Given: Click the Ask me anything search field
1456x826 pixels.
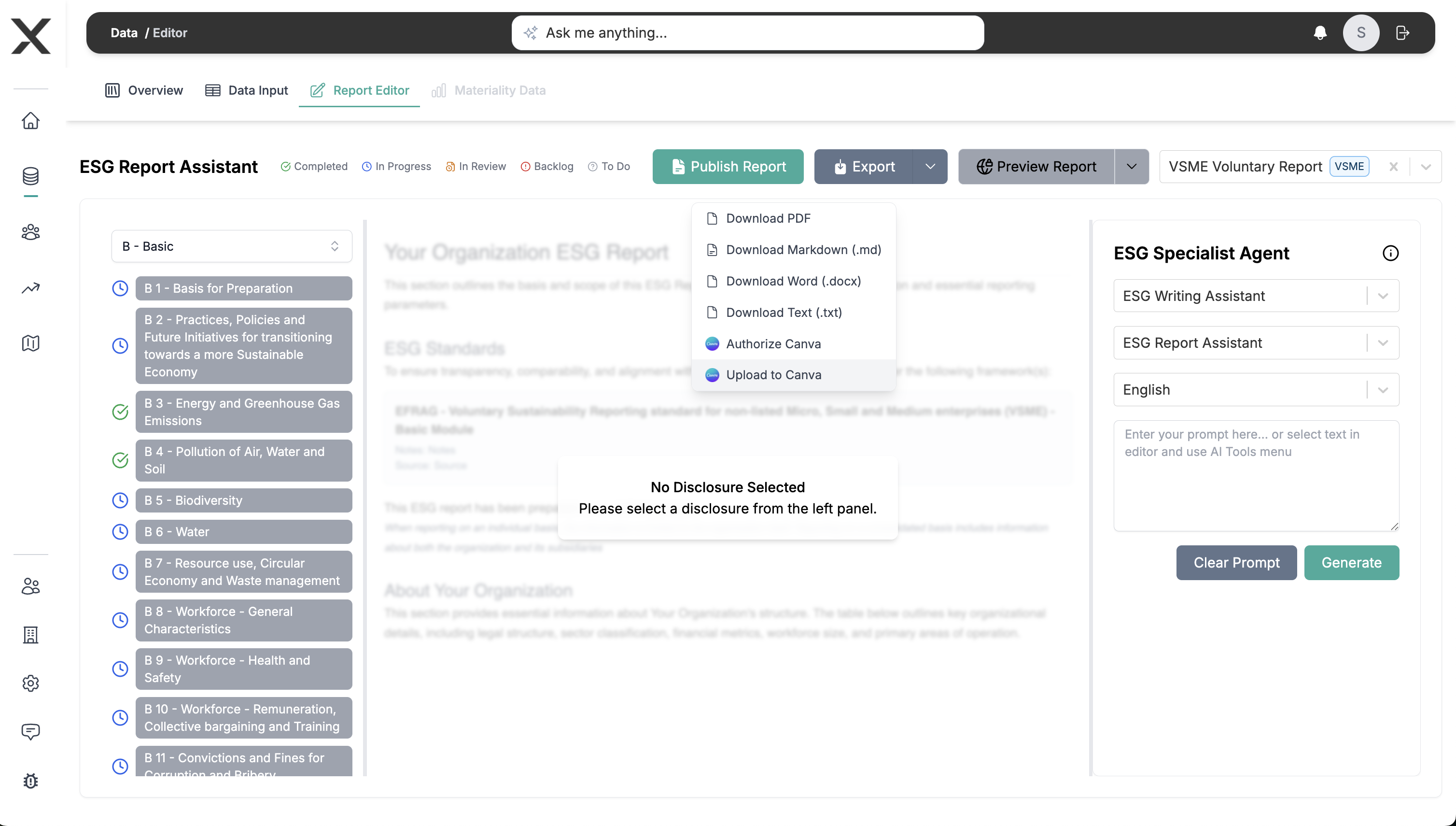Looking at the screenshot, I should [747, 32].
